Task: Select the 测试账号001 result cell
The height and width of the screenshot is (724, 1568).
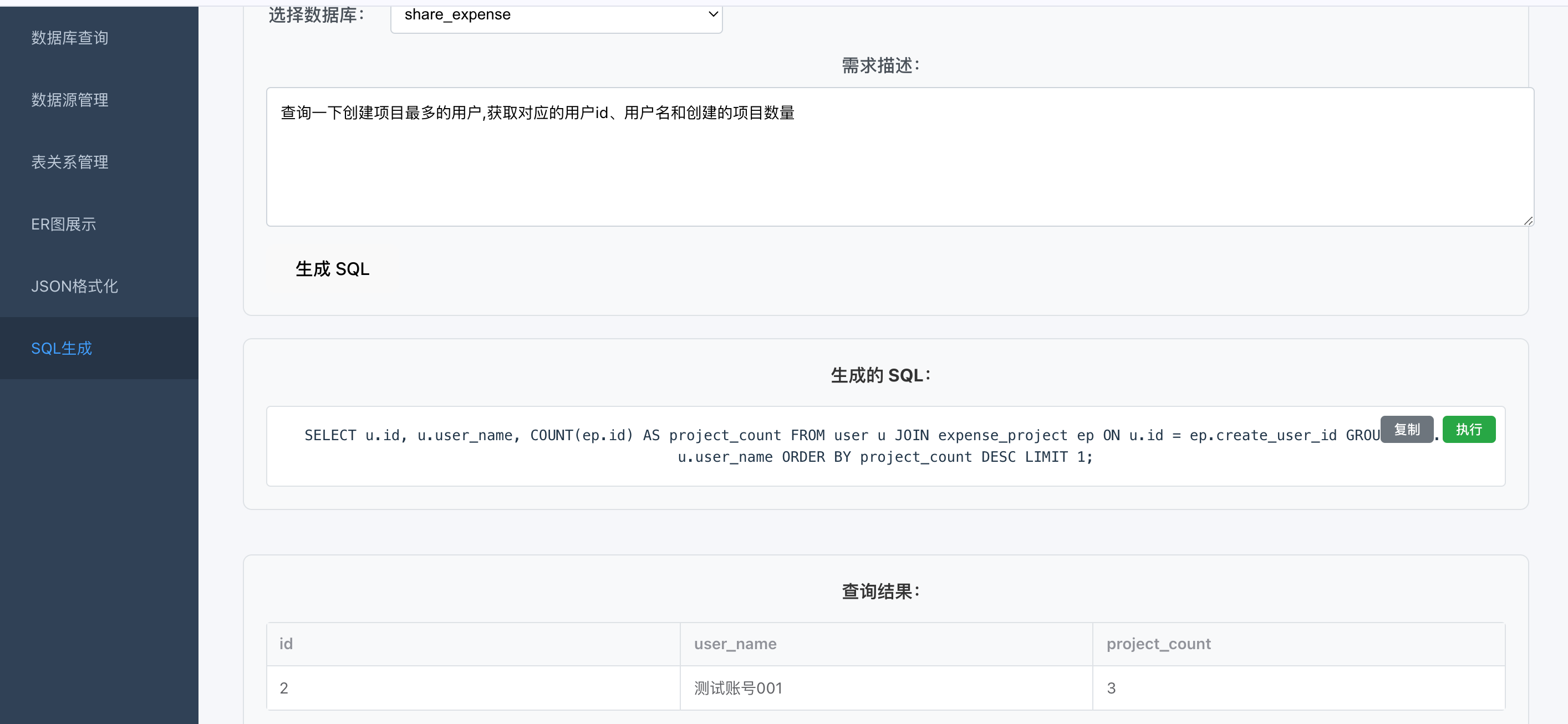Action: 738,688
